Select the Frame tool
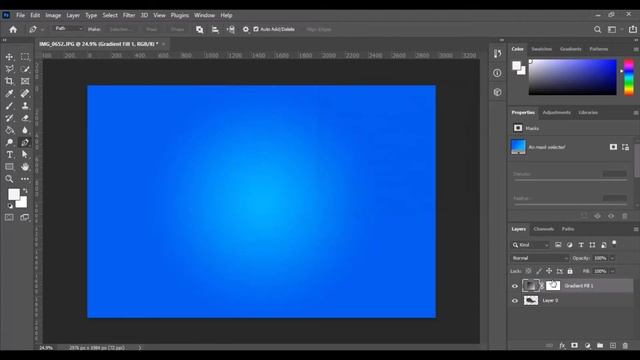Viewport: 640px width, 360px height. [25, 81]
